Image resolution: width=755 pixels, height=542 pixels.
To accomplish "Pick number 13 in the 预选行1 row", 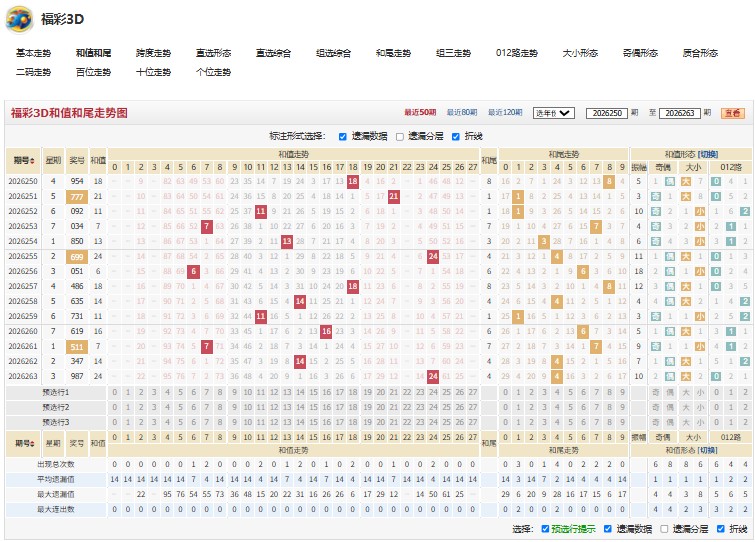I will [x=287, y=393].
